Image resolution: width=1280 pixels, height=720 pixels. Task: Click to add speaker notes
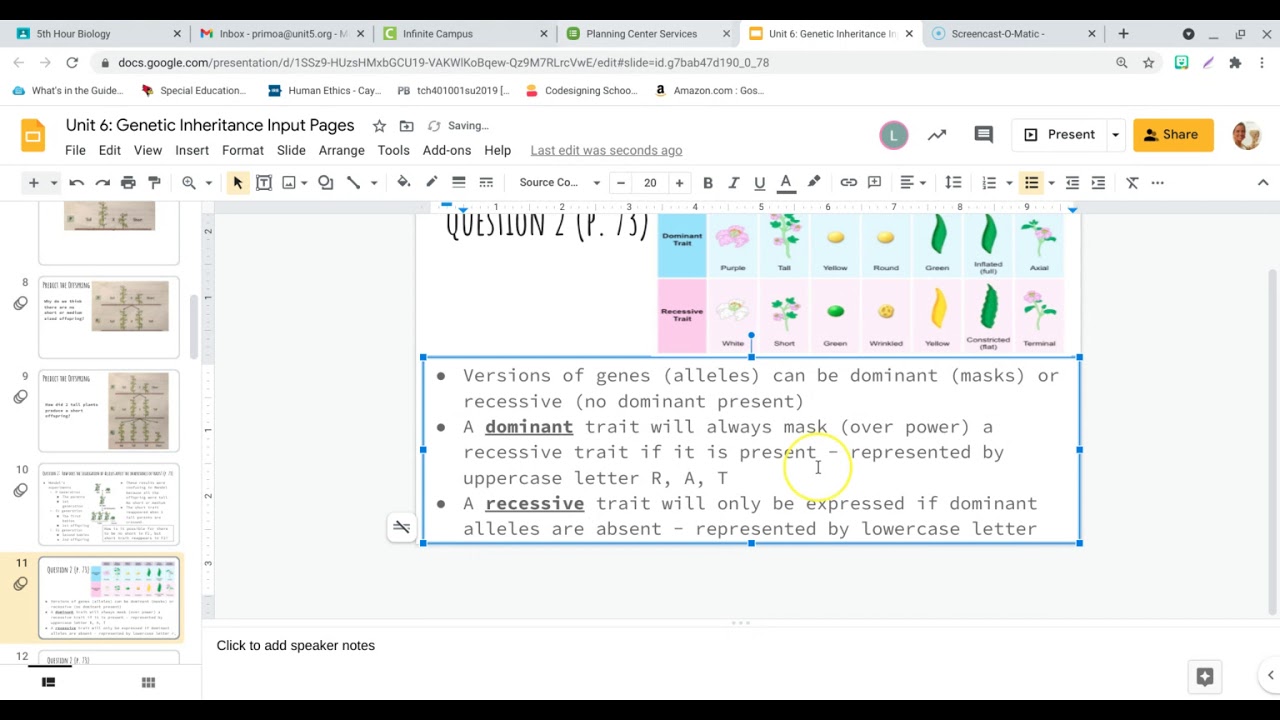point(296,645)
